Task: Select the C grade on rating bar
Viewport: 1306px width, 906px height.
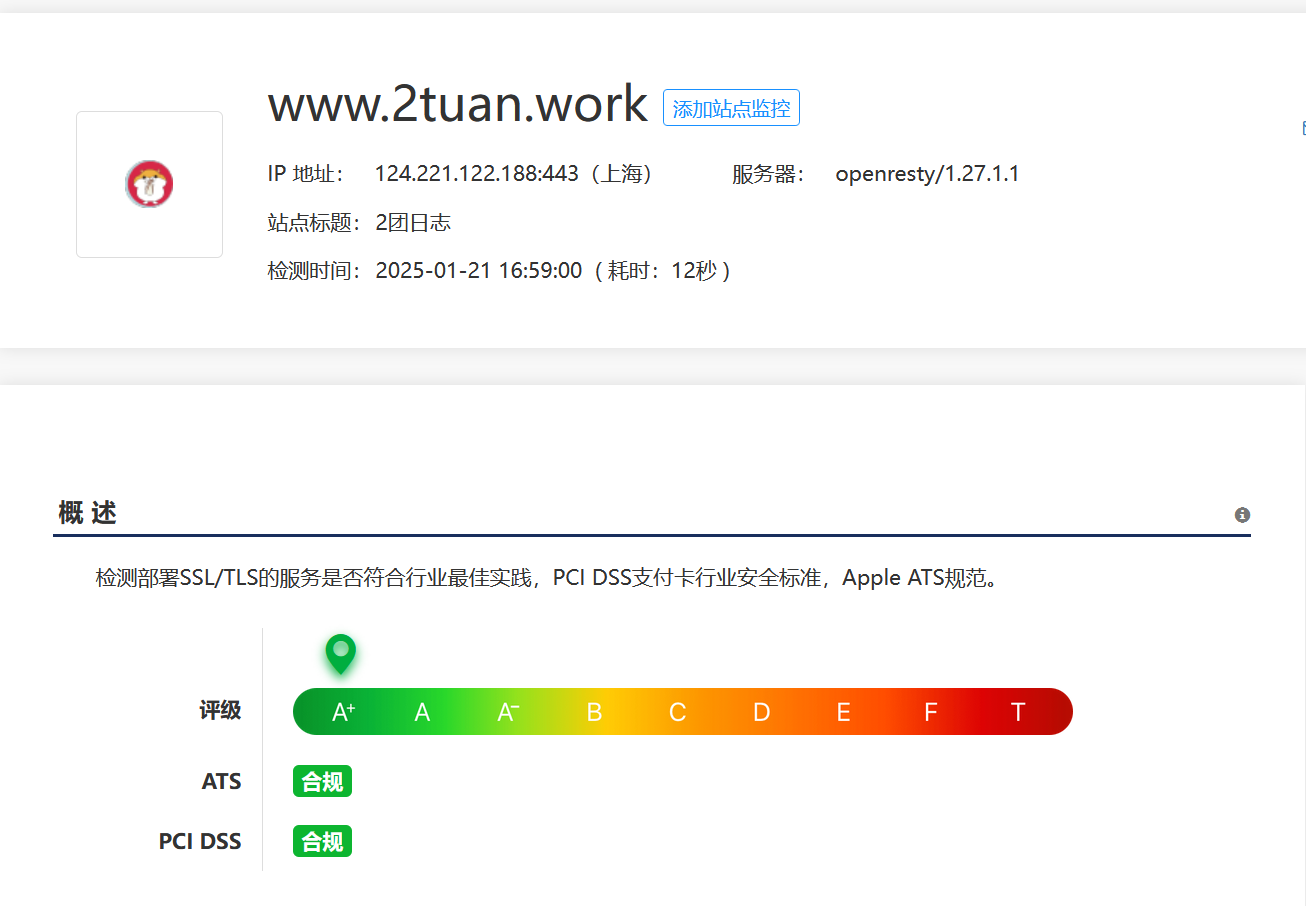Action: coord(677,712)
